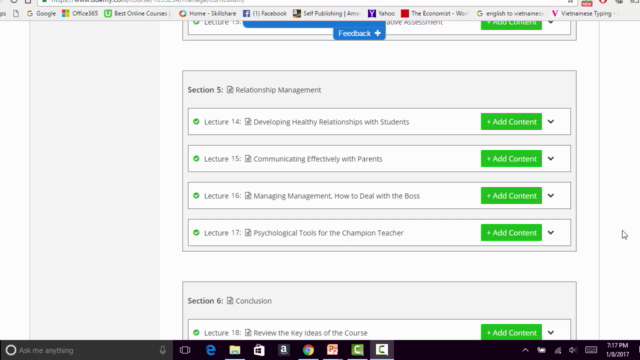Open Task View from the taskbar
Viewport: 640px width, 360px height.
click(x=185, y=350)
